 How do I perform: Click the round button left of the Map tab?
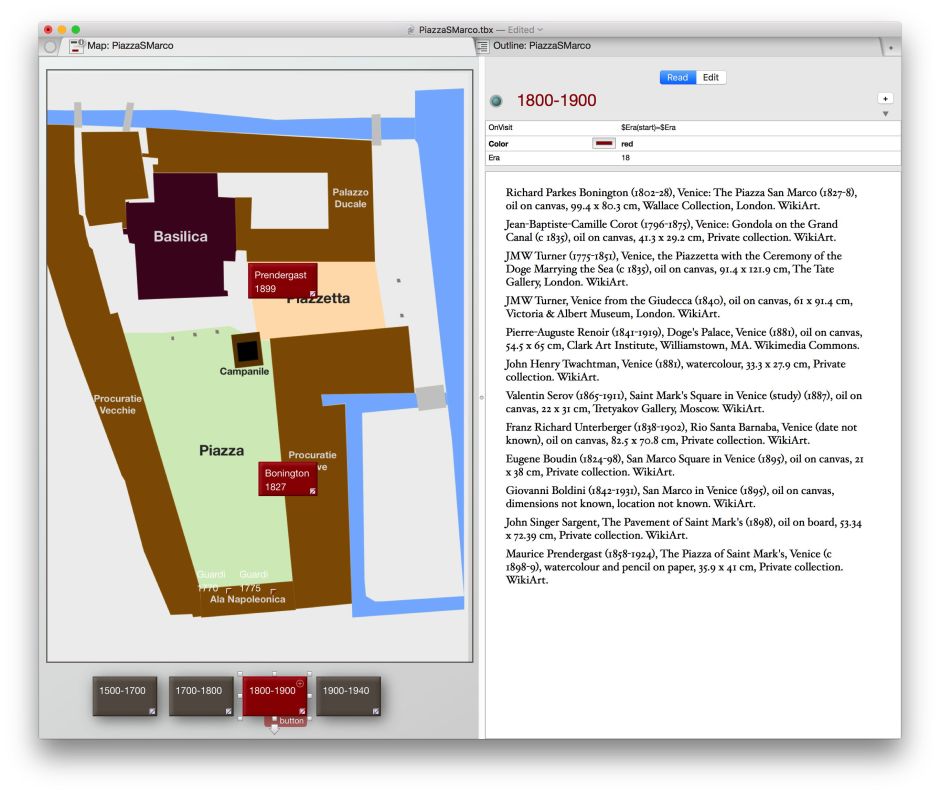point(51,46)
